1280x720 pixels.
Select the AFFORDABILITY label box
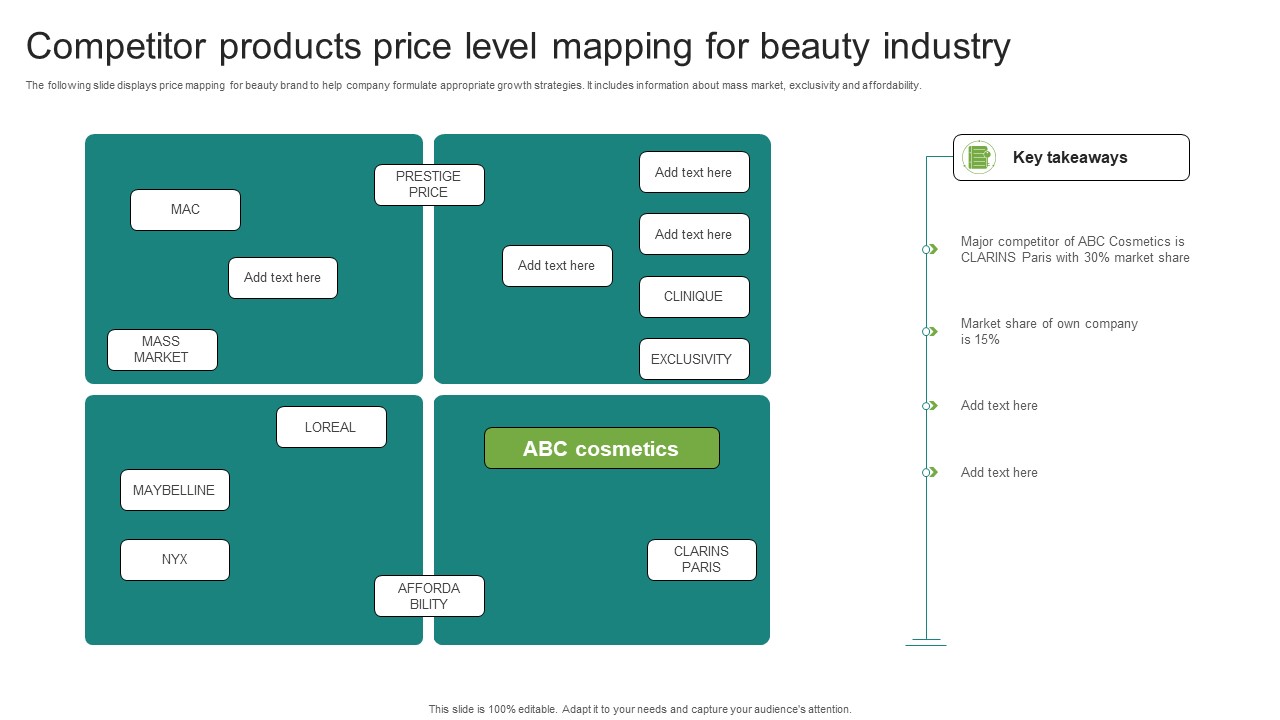tap(429, 596)
